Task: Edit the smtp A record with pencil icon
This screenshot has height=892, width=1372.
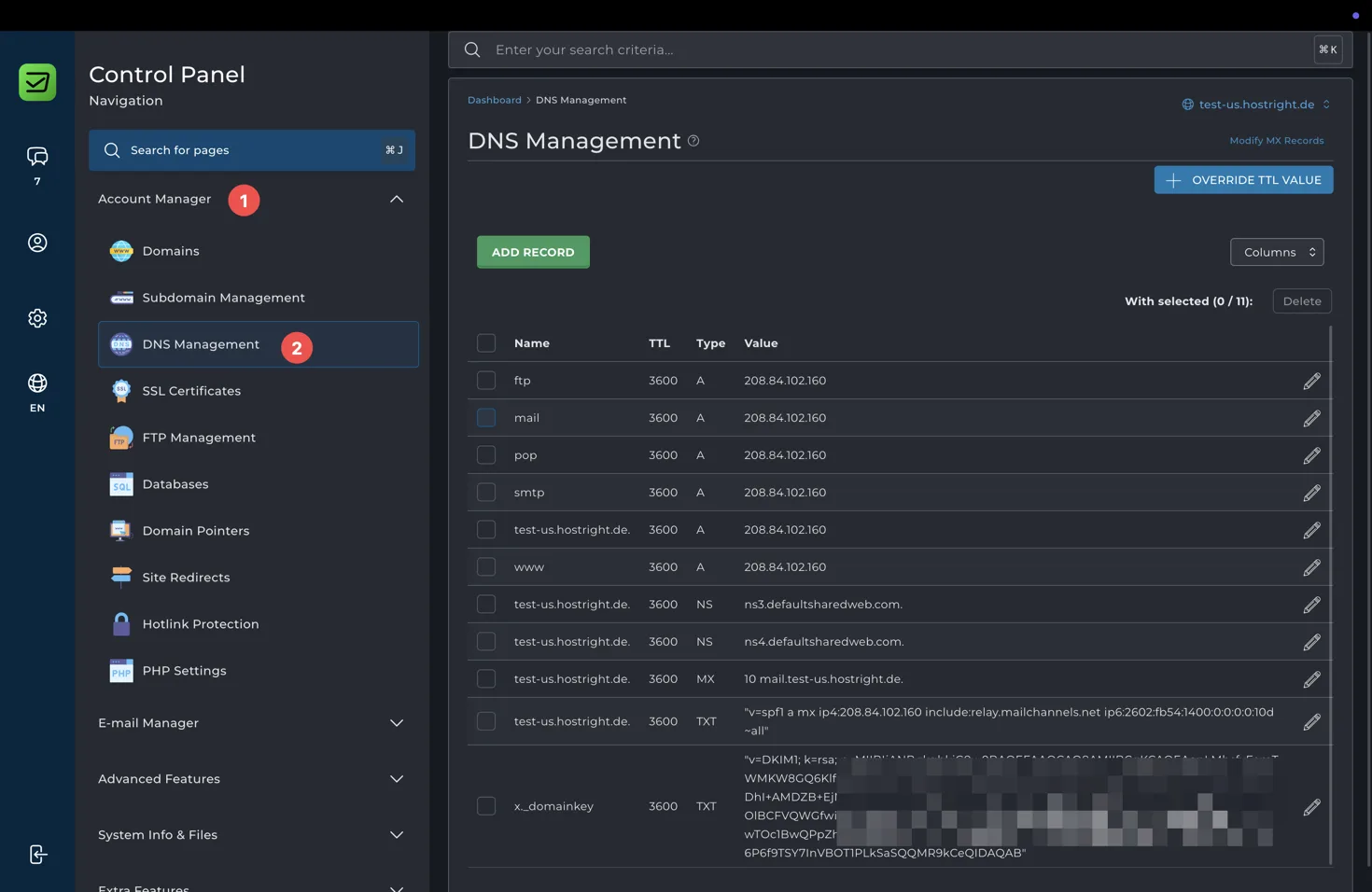Action: [1311, 493]
